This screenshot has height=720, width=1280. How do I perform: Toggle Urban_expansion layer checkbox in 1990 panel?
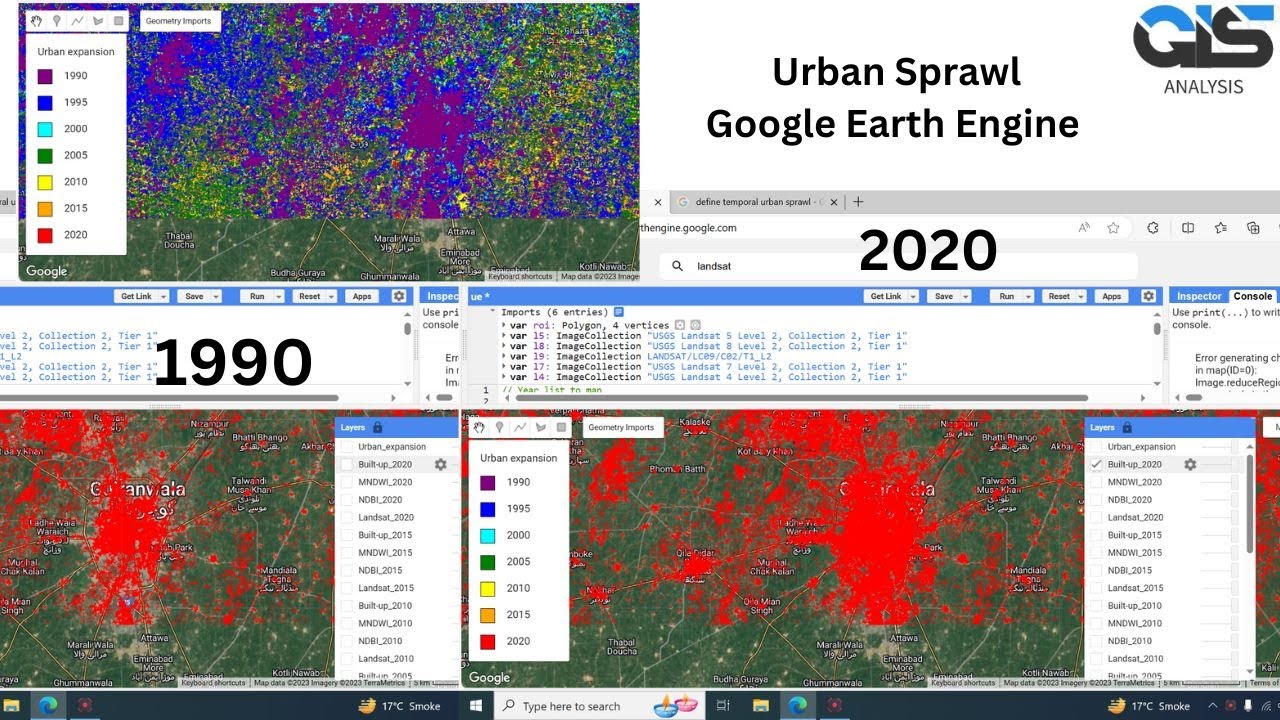[x=348, y=447]
